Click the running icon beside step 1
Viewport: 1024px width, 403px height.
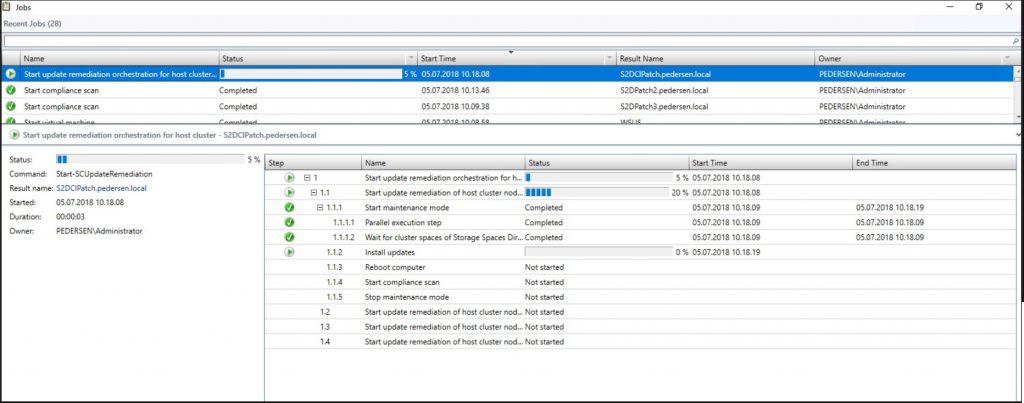289,177
